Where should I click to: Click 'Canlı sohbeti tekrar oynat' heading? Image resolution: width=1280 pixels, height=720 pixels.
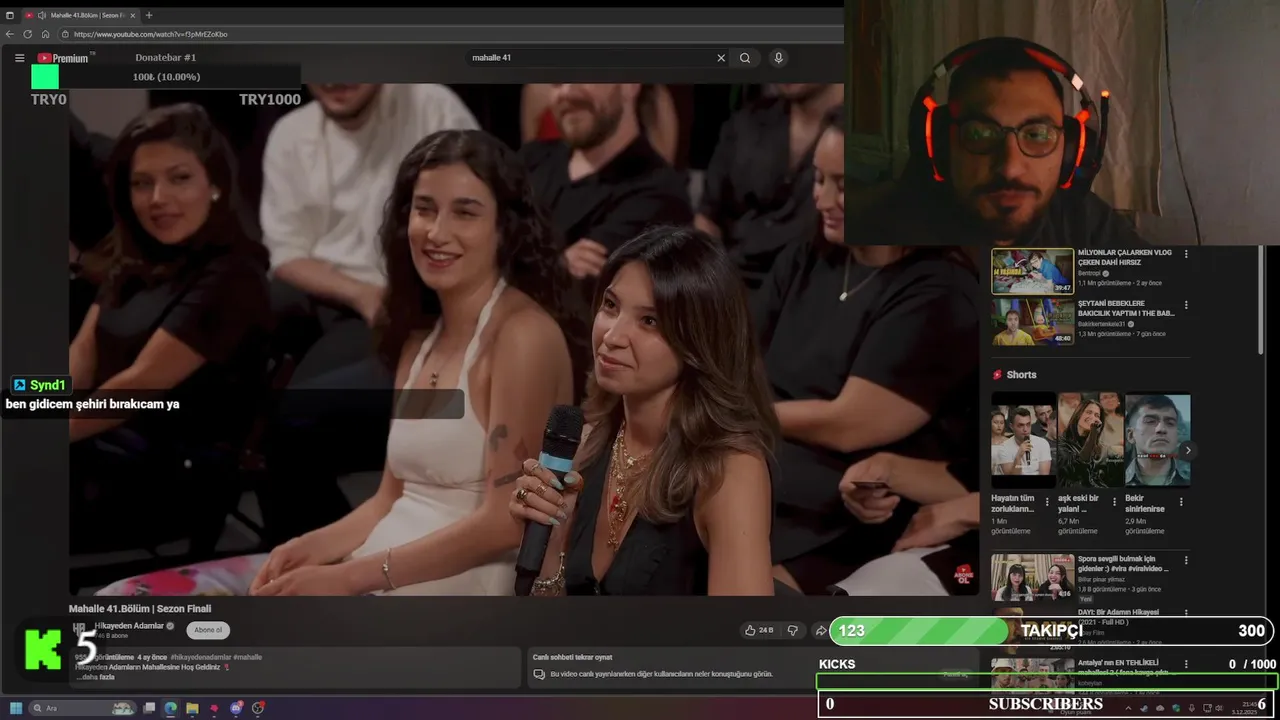click(x=572, y=657)
